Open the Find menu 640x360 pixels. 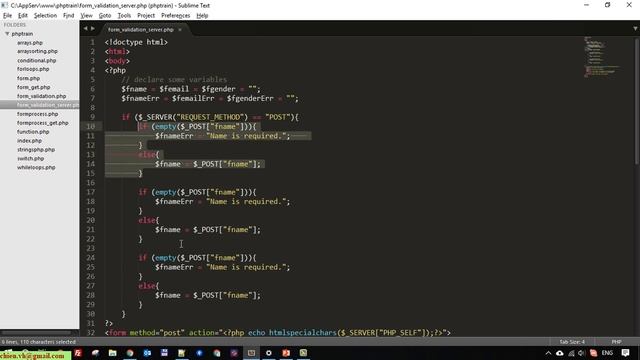[x=69, y=16]
